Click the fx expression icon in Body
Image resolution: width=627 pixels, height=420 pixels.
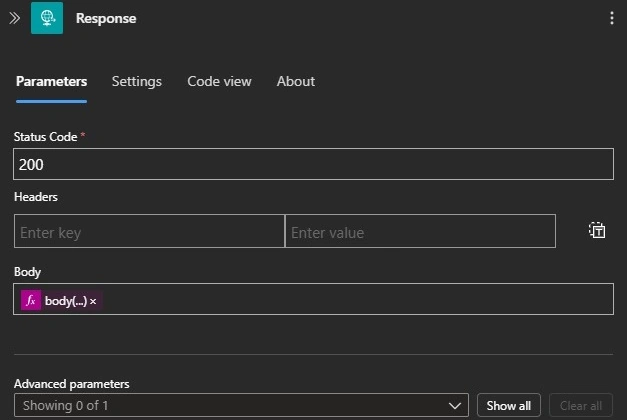[31, 300]
